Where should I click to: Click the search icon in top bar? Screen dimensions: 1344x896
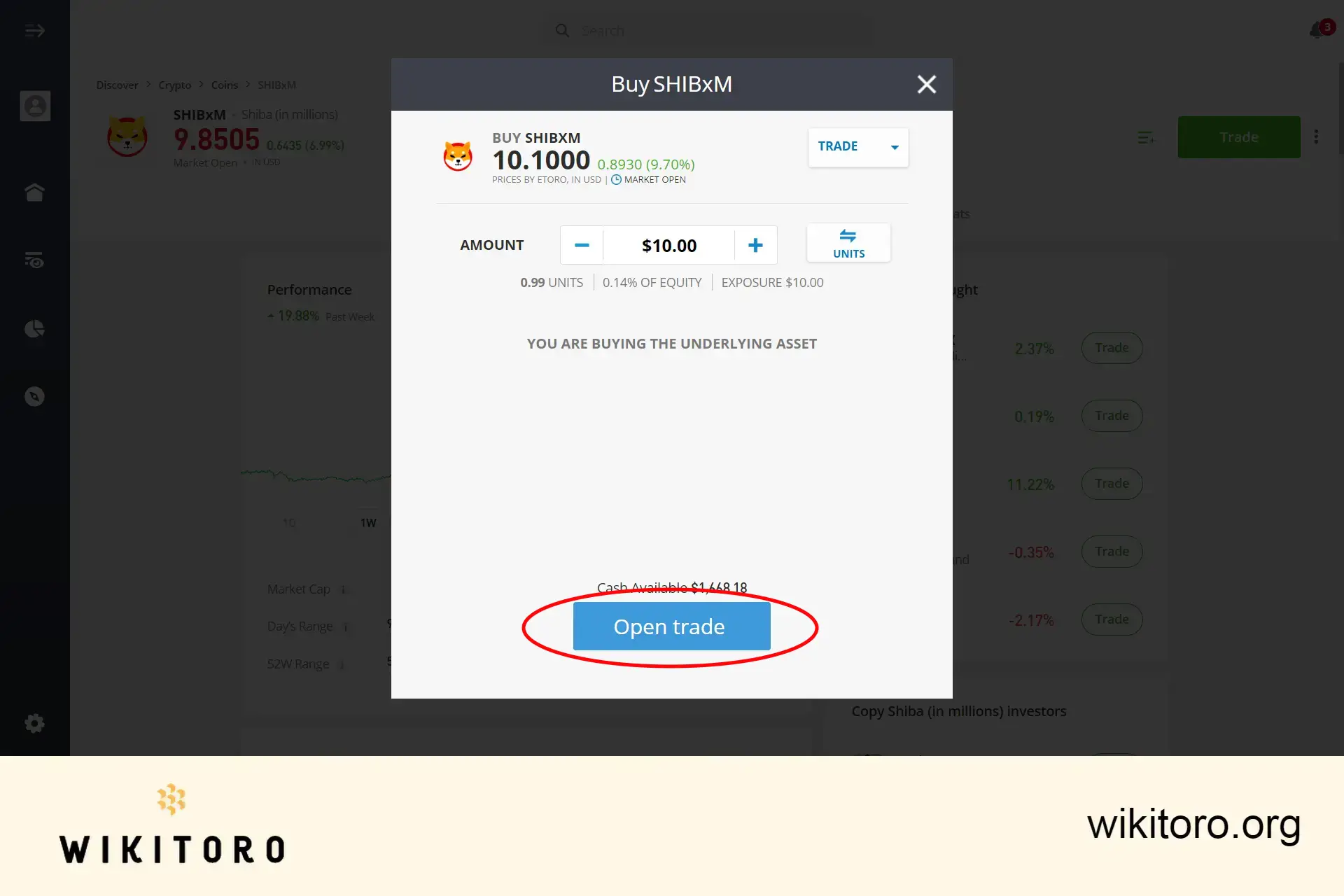click(x=562, y=30)
